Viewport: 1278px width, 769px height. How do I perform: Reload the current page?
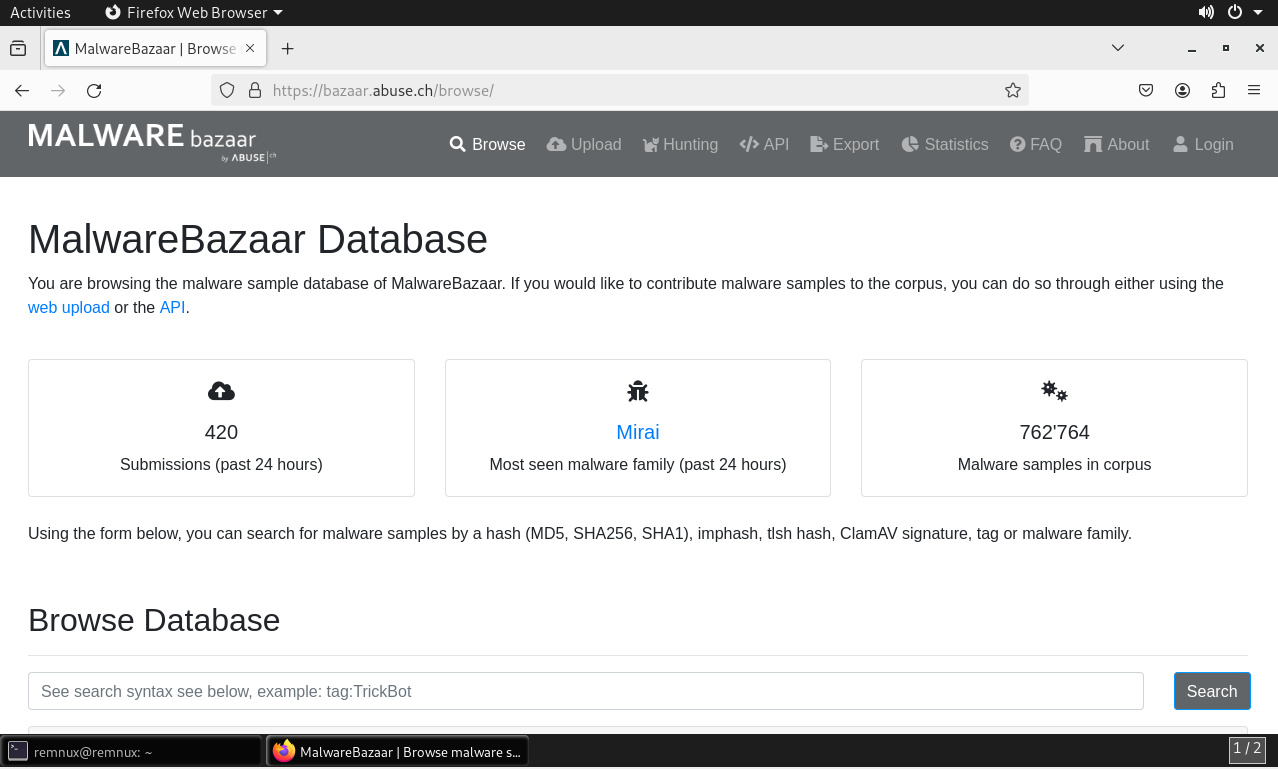pos(94,90)
